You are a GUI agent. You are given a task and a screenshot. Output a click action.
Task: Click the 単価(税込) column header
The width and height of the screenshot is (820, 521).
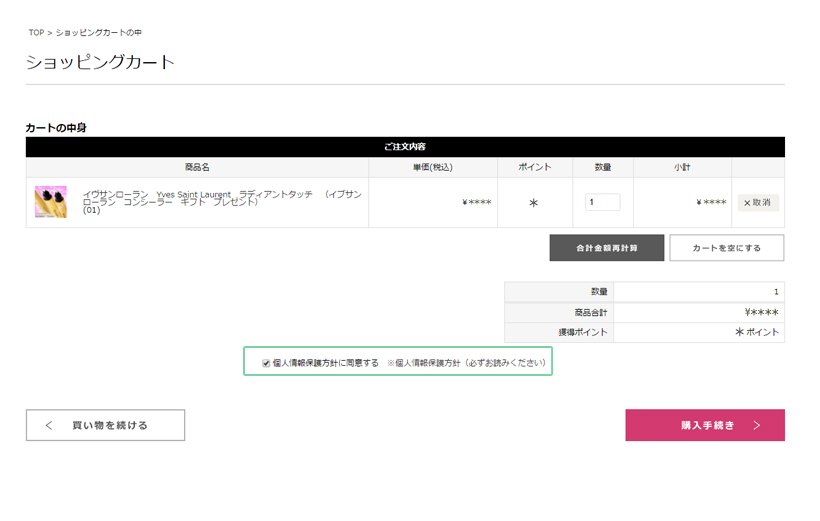[x=432, y=167]
